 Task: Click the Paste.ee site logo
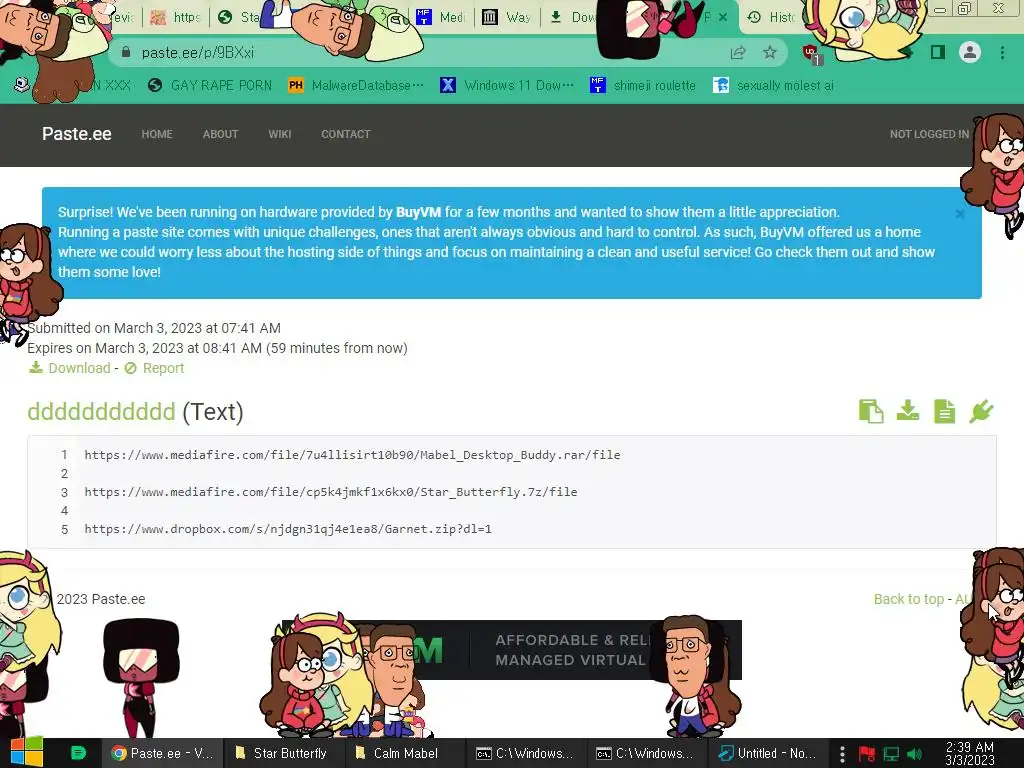coord(76,134)
